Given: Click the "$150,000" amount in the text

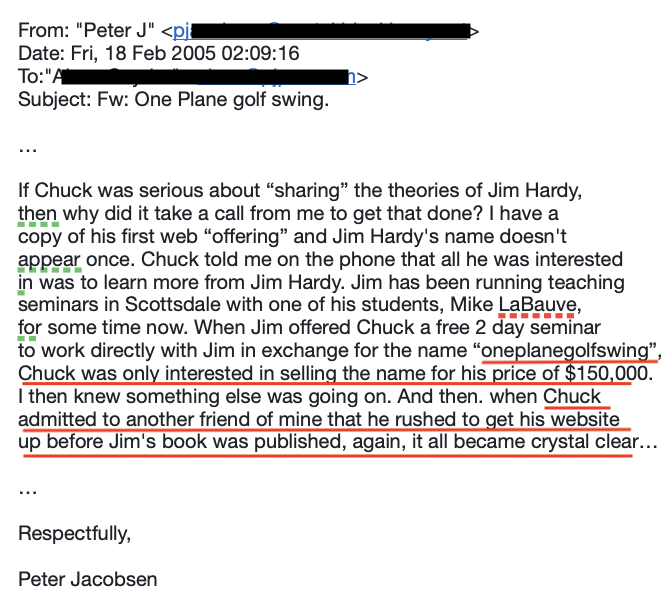Looking at the screenshot, I should click(x=606, y=373).
